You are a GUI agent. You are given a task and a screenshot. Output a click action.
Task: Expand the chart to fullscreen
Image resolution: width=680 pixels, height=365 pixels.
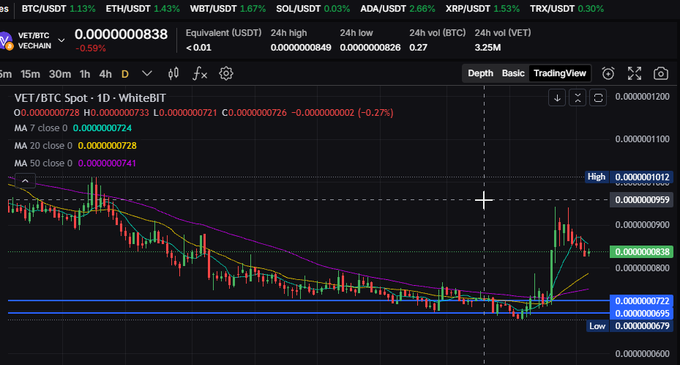(x=634, y=74)
